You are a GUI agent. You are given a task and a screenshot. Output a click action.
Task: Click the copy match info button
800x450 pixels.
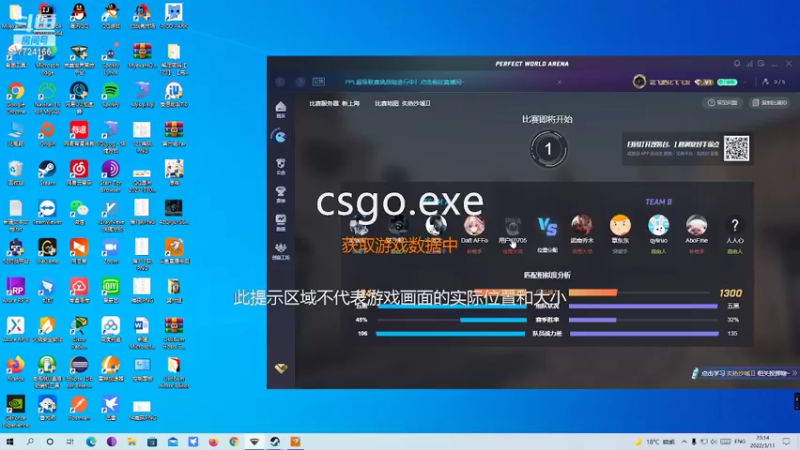769,103
